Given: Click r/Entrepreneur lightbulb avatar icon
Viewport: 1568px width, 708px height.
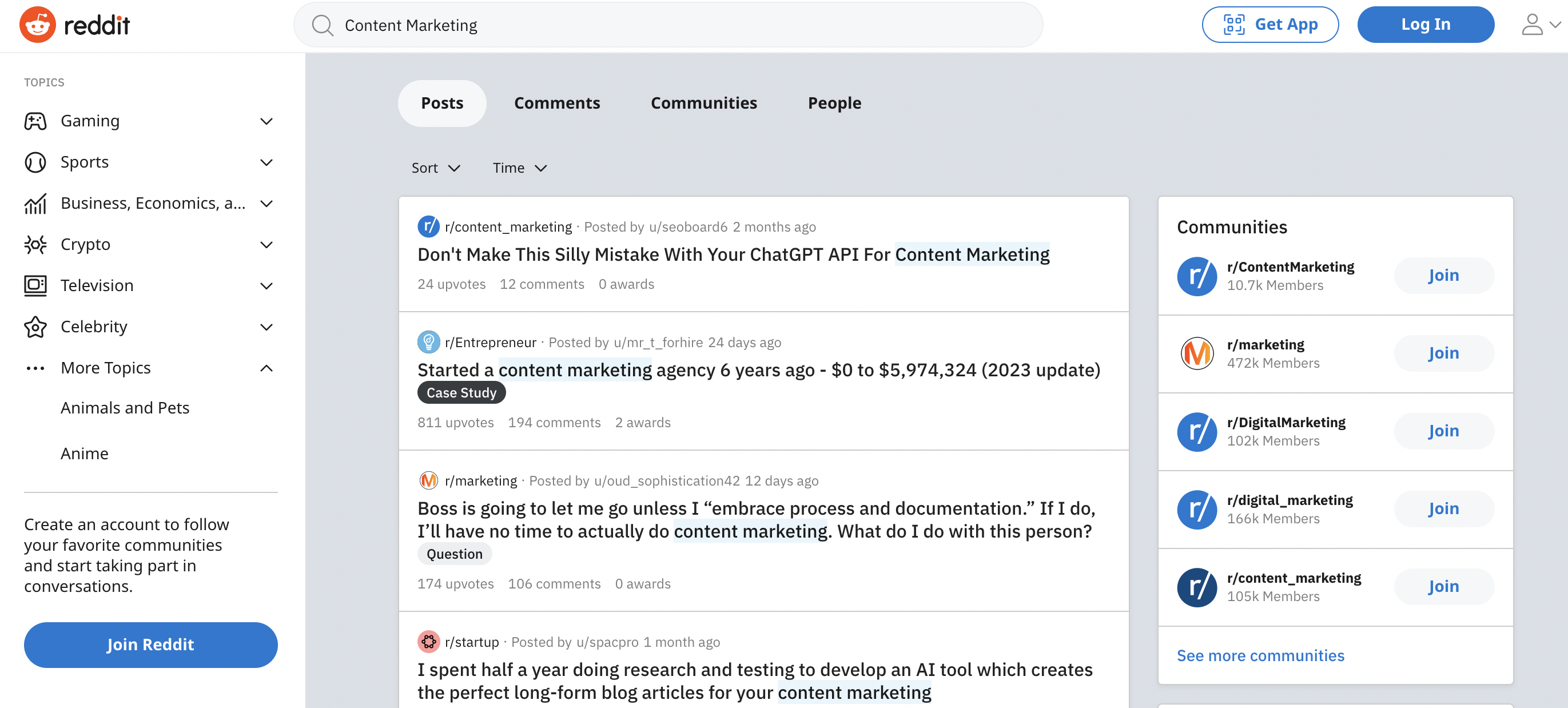Looking at the screenshot, I should (x=428, y=342).
